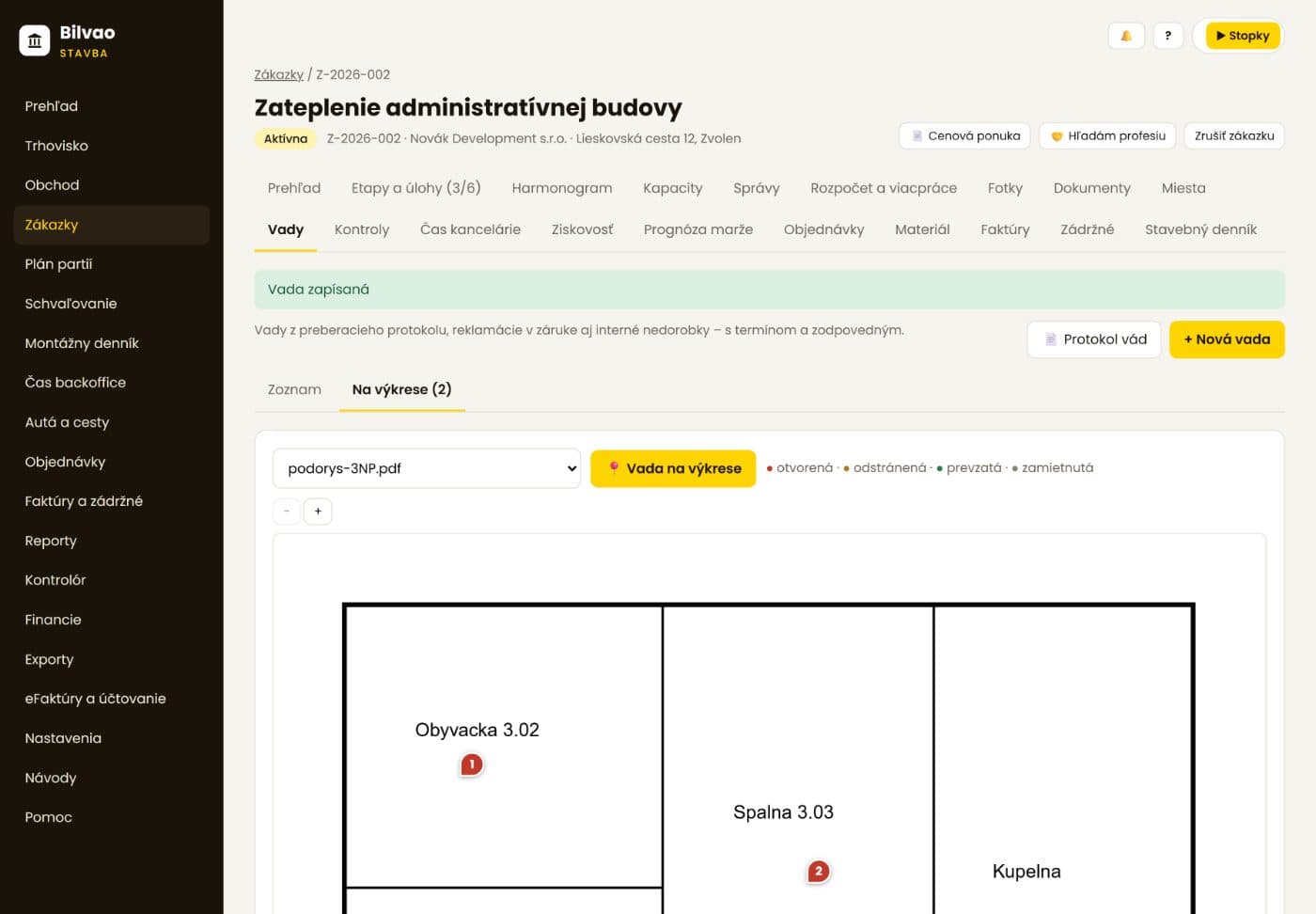This screenshot has height=914, width=1316.
Task: Click the Bilvao building logo icon
Action: [35, 40]
